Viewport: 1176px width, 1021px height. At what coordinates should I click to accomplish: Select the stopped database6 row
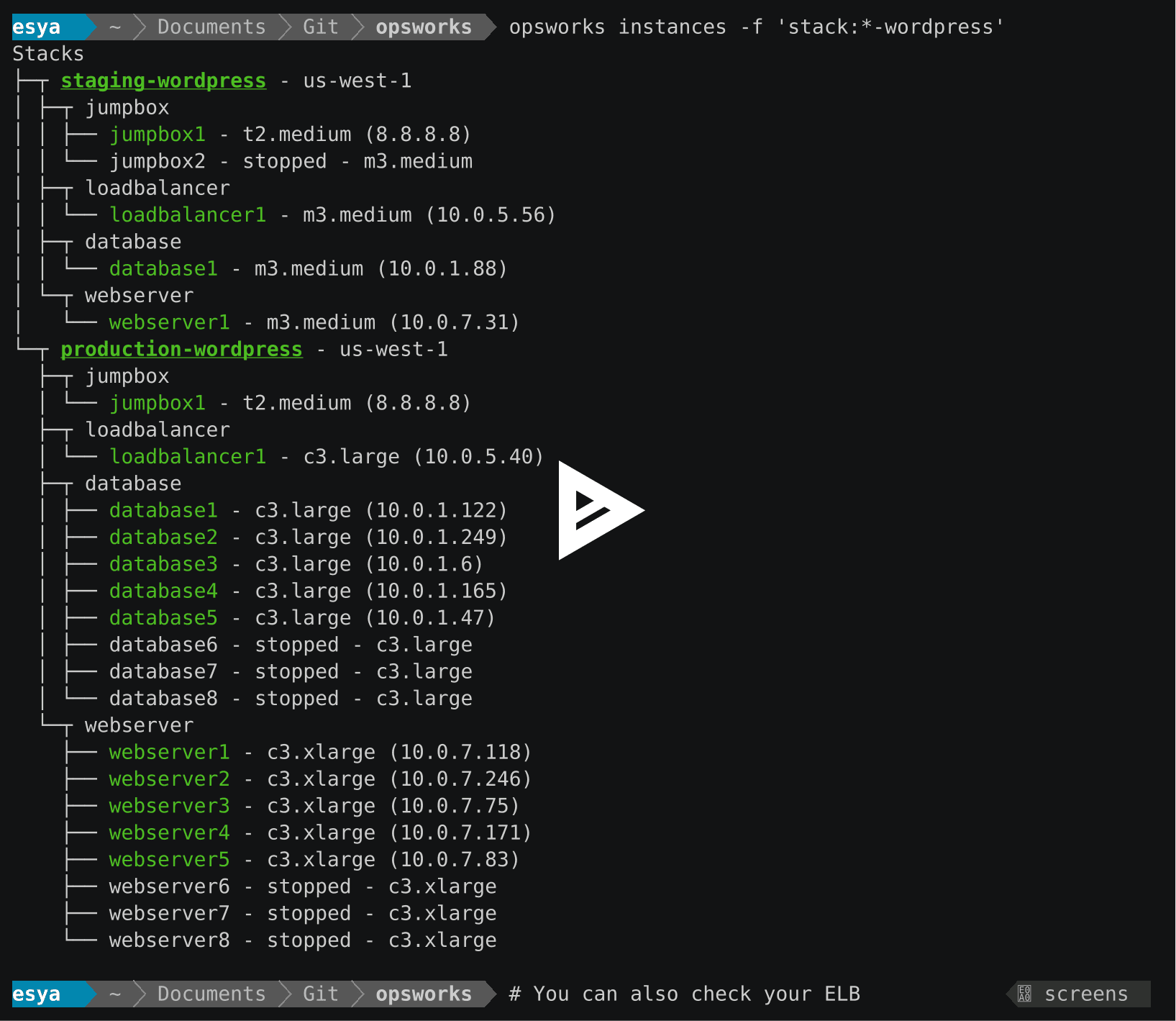pos(291,645)
